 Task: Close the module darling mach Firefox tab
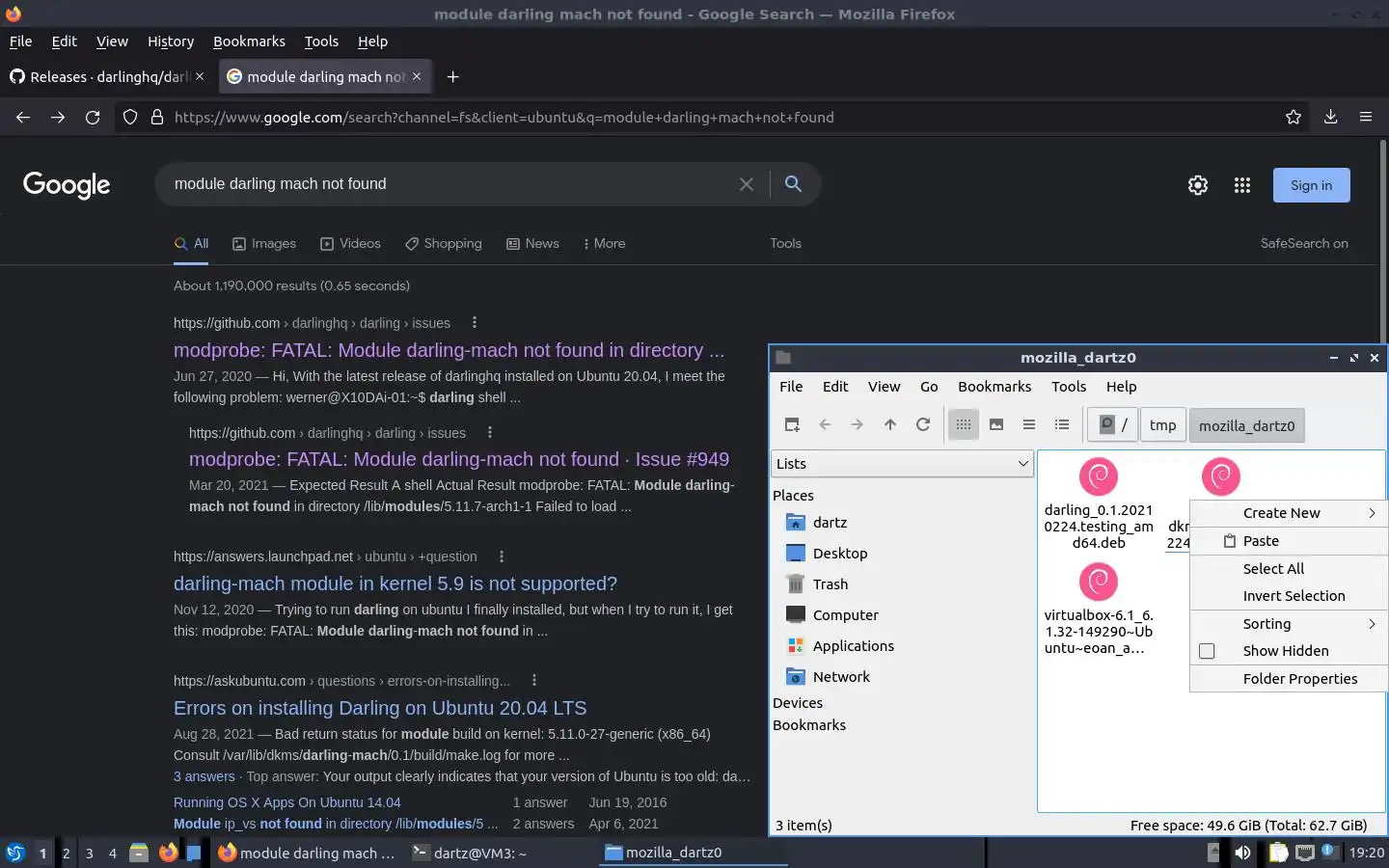(417, 76)
